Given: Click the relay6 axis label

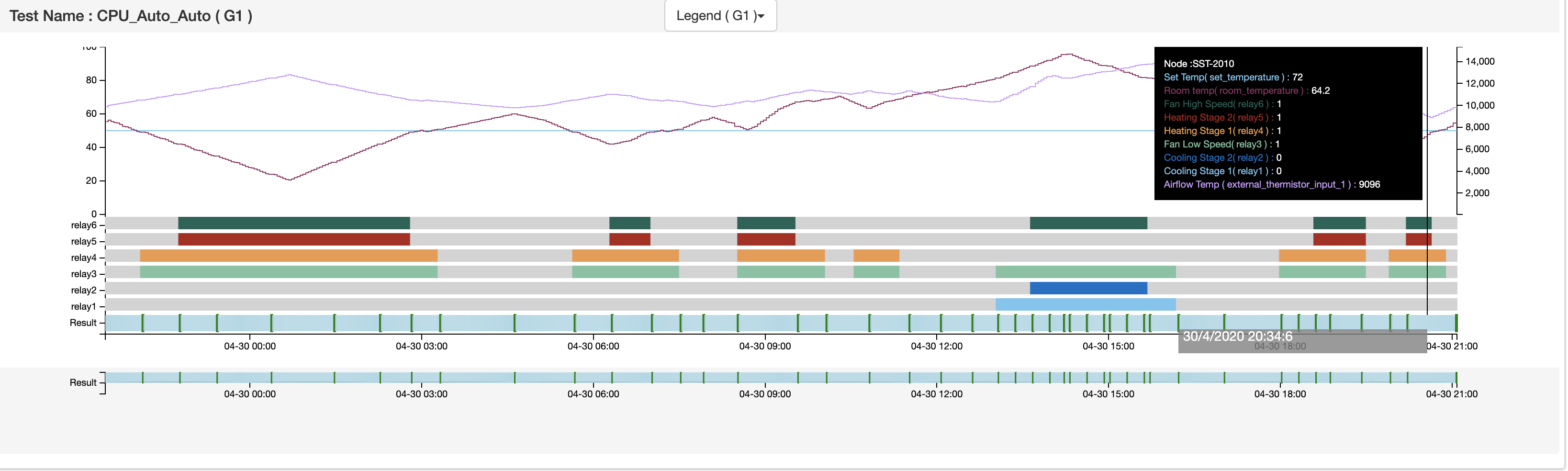Looking at the screenshot, I should (83, 226).
